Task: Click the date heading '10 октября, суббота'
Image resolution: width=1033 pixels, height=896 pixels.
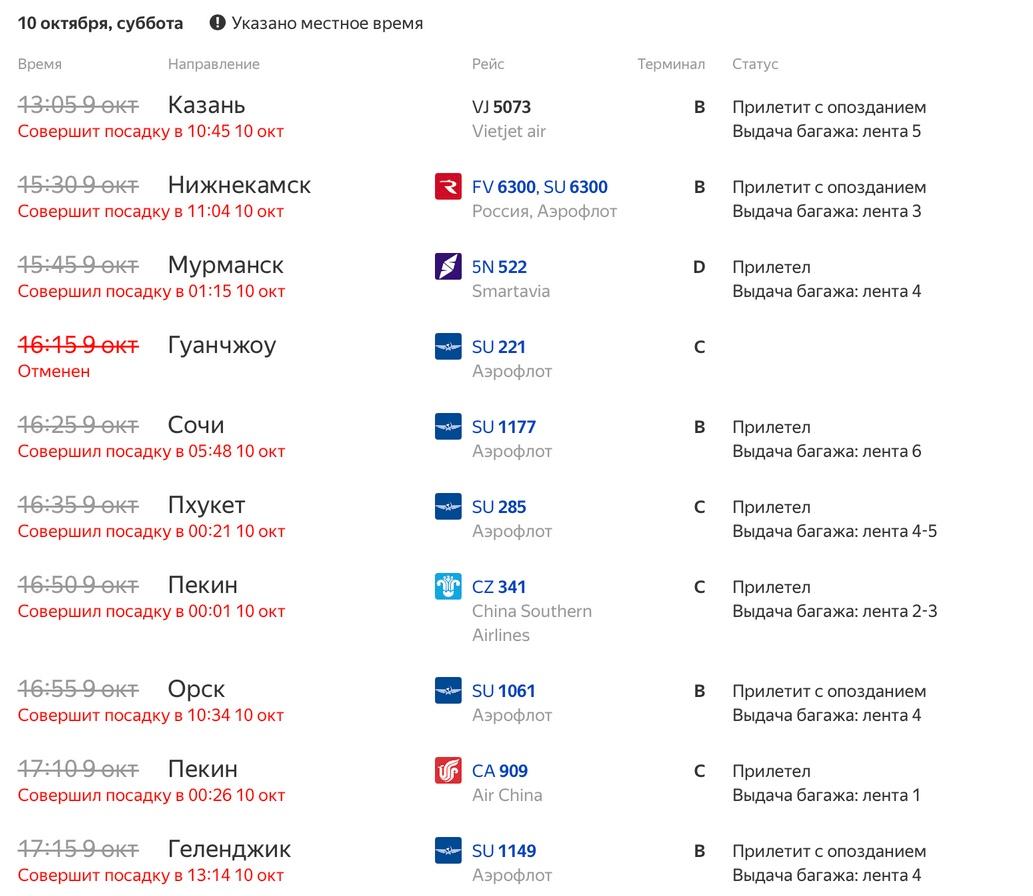Action: point(100,24)
